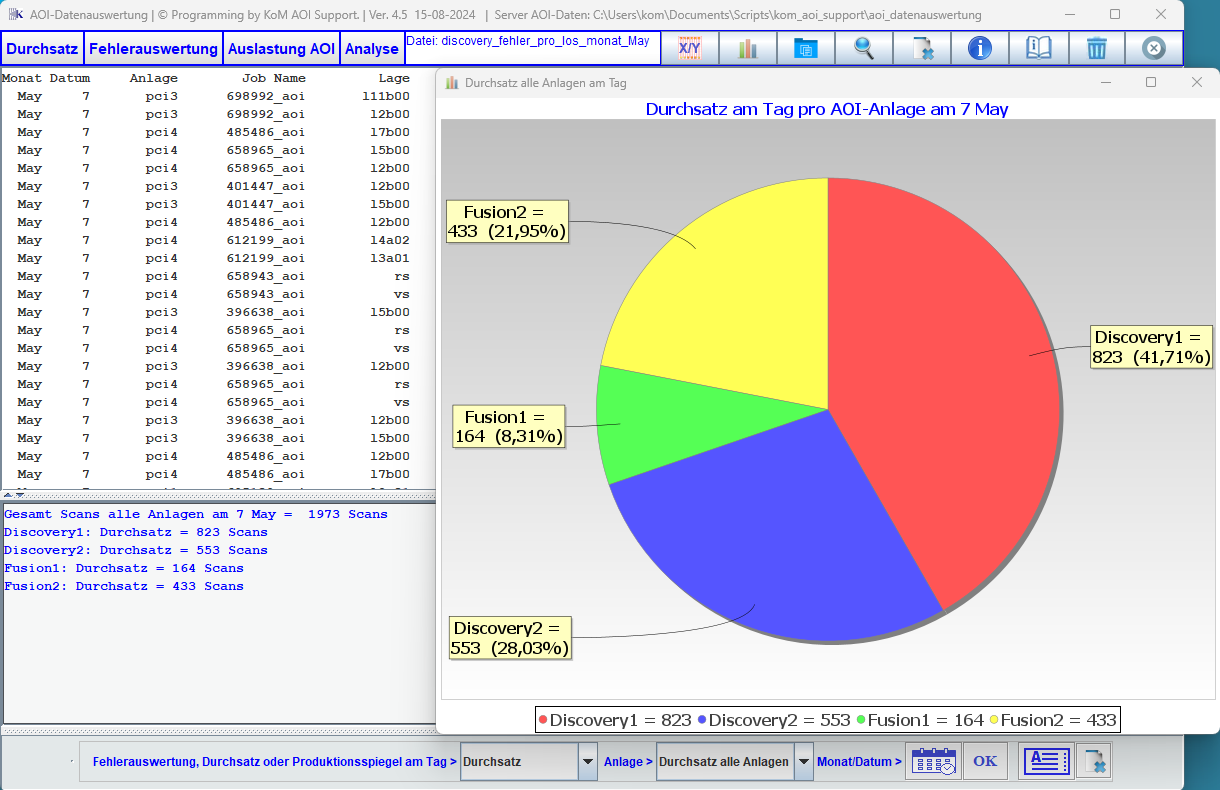Click the line 'Fusion2: Durchsatz = 433 Scans'
This screenshot has width=1220, height=790.
124,586
